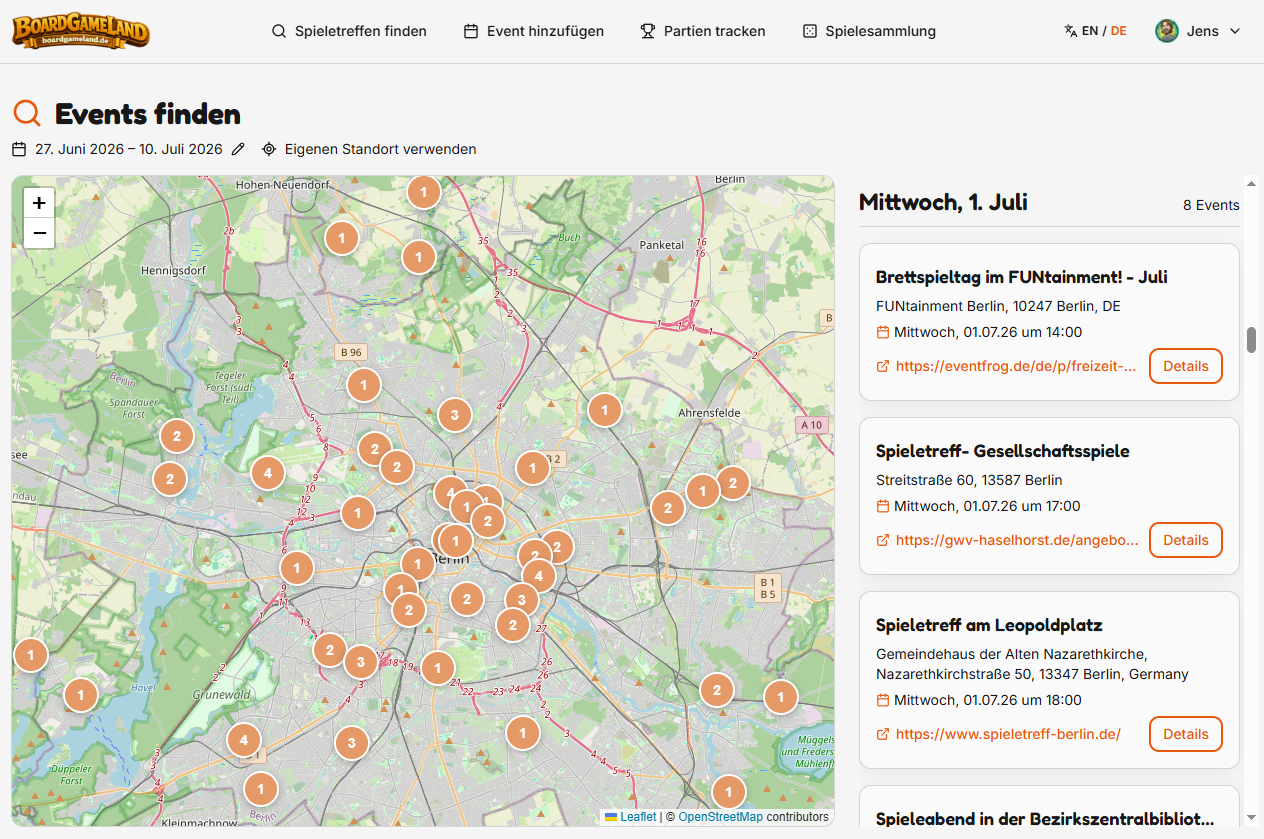This screenshot has height=839, width=1264.
Task: Open gwv-haselhorst.de link for Spieletreff
Action: point(1017,540)
